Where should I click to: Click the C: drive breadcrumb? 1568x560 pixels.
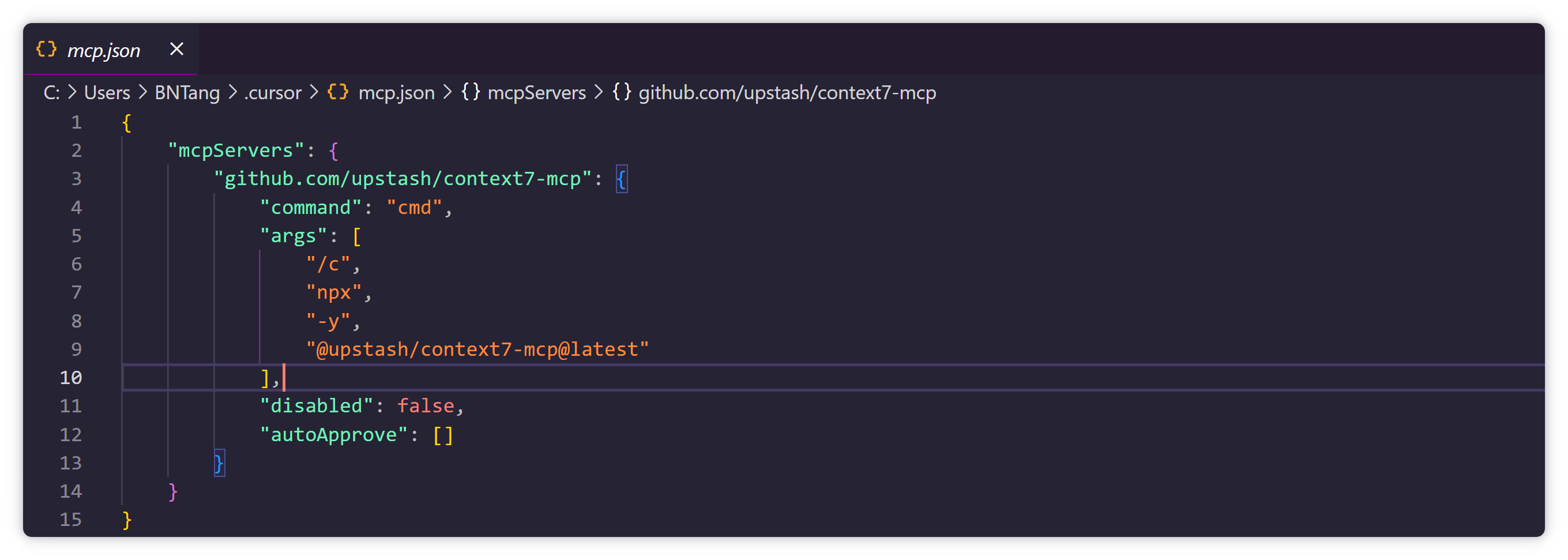coord(51,92)
